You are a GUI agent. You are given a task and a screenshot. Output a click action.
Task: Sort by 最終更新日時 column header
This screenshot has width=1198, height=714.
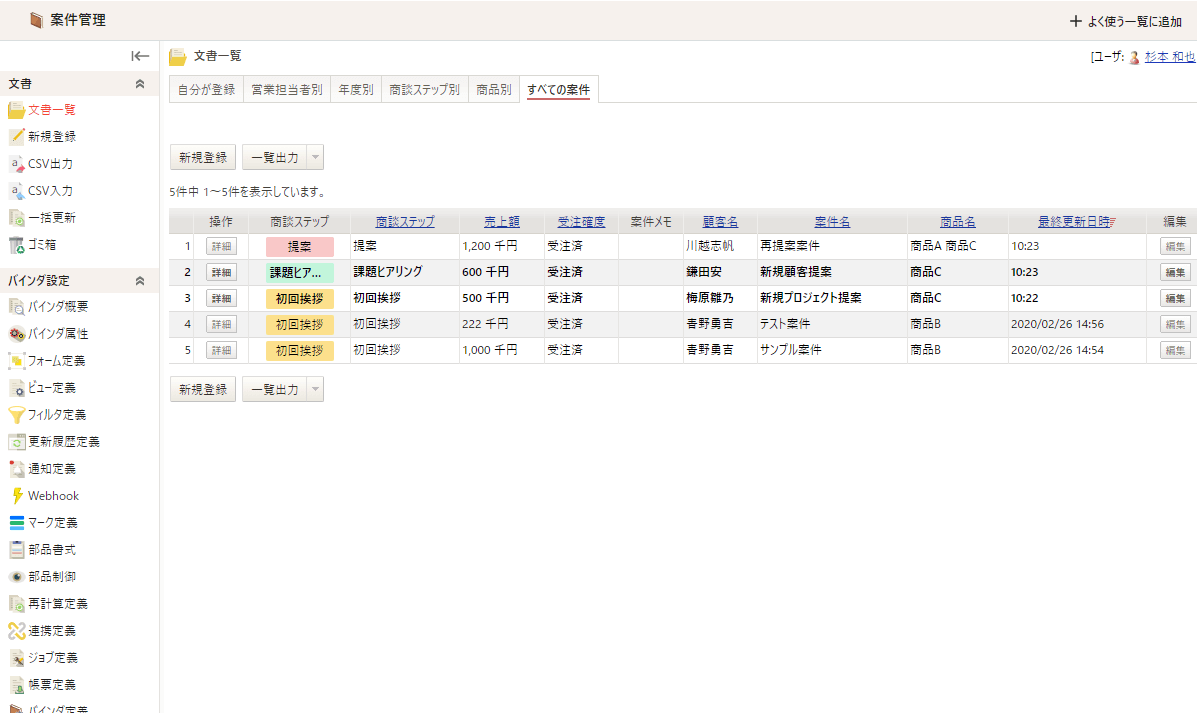pos(1073,222)
